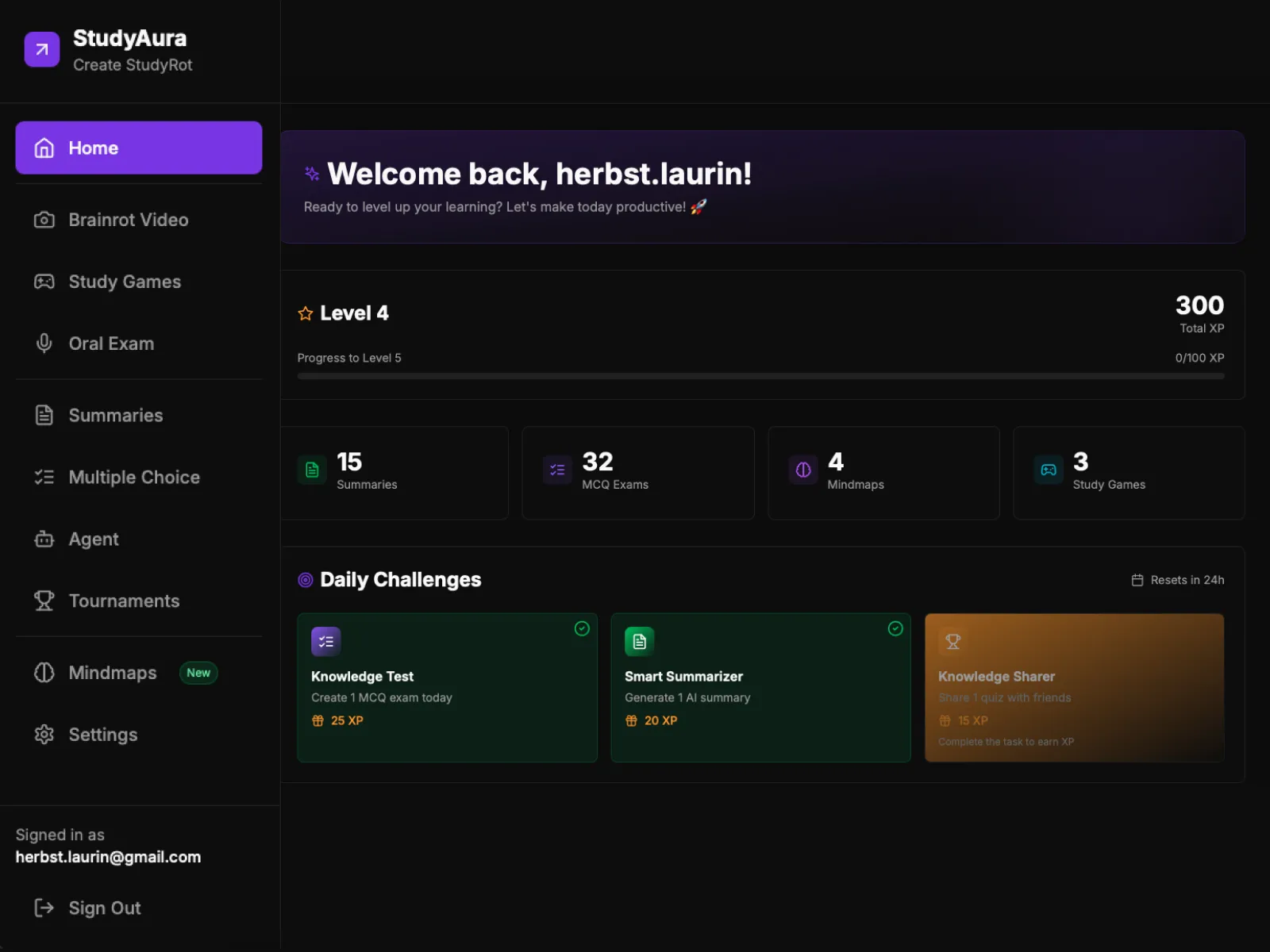Open the Knowledge Sharer challenge card

click(1074, 687)
